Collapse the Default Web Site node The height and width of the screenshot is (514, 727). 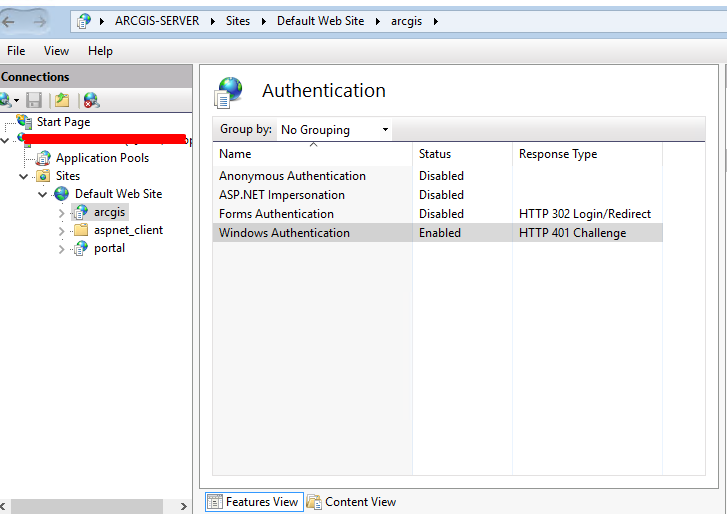tap(43, 194)
